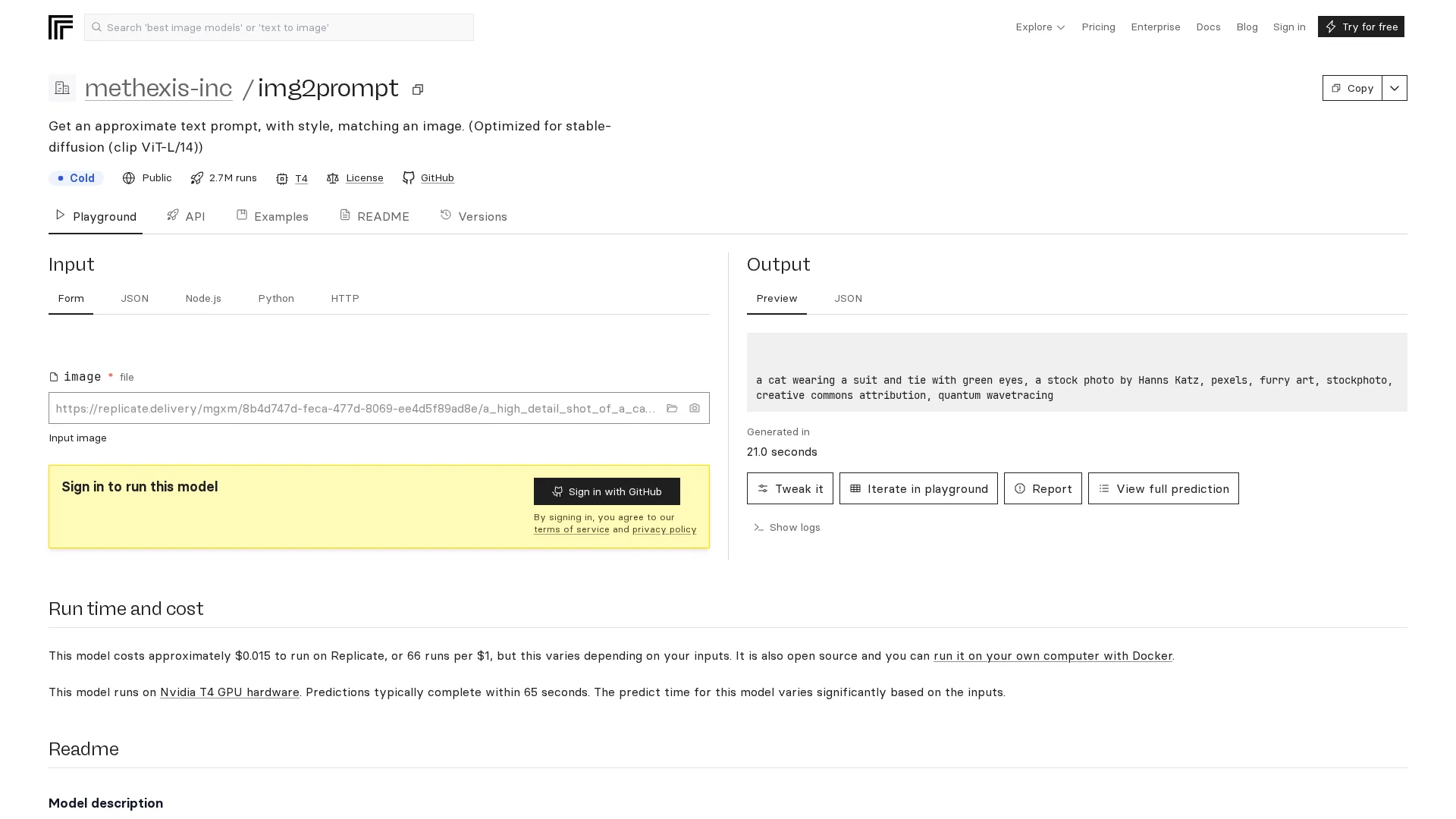
Task: Open the output JSON tab
Action: (x=848, y=298)
